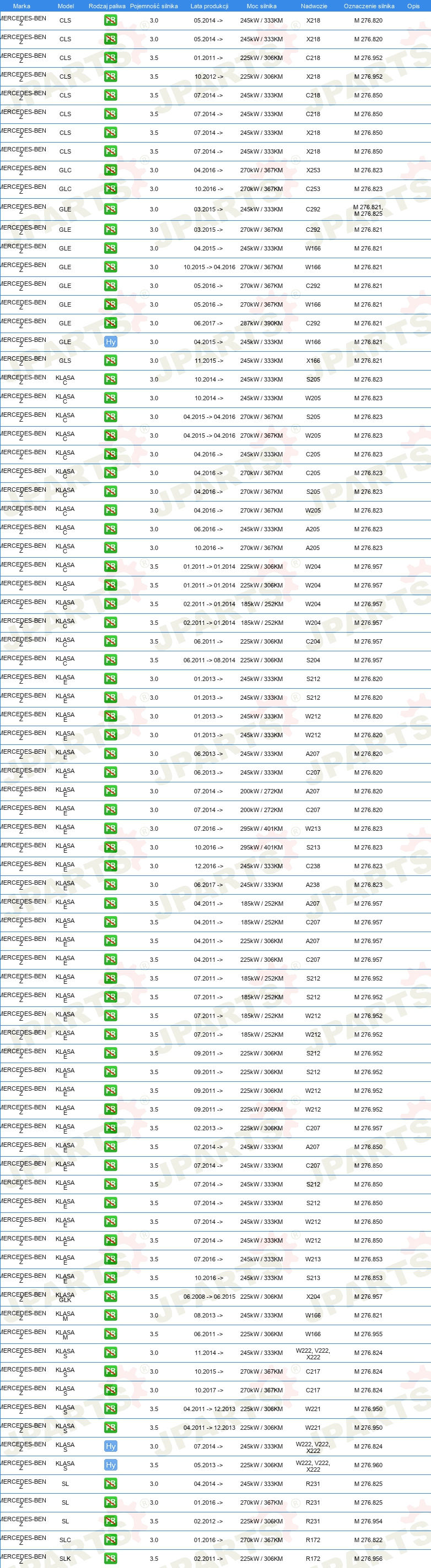Select the '12.2016 ->' production date cell
This screenshot has height=1568, width=431.
coord(208,866)
